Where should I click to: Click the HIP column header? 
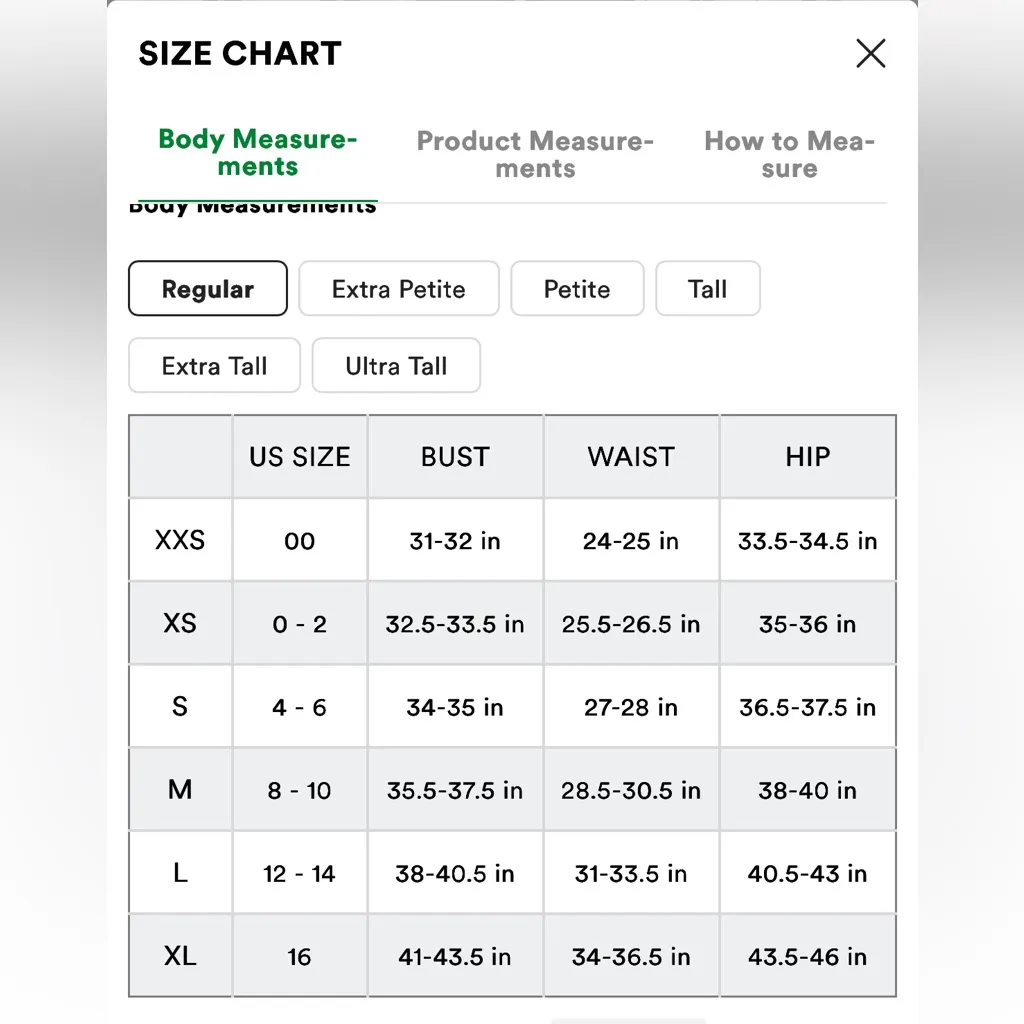pyautogui.click(x=808, y=457)
